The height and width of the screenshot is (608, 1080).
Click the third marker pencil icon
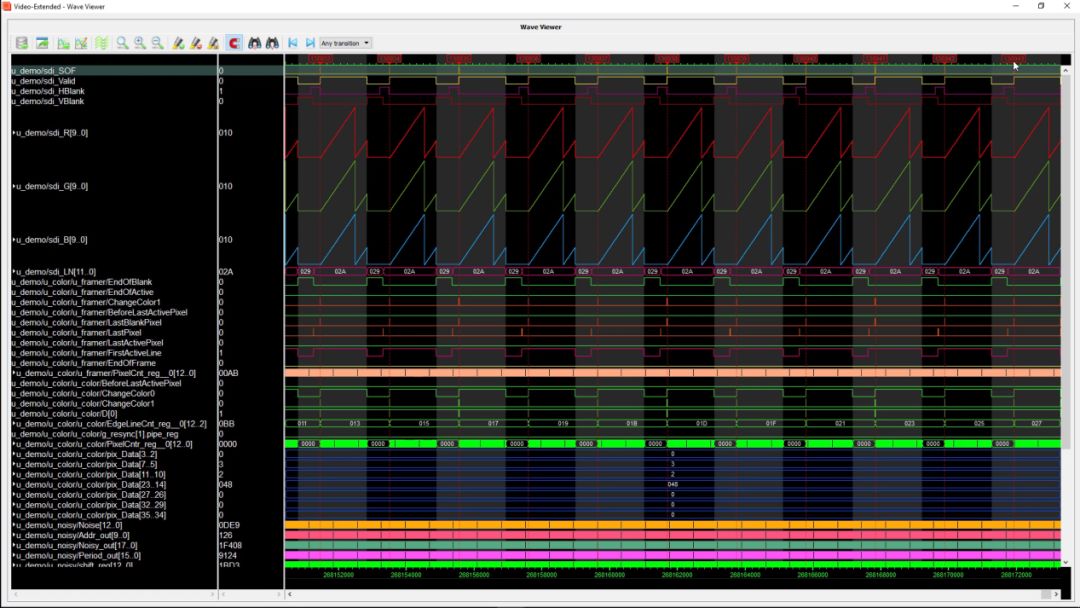[x=214, y=43]
